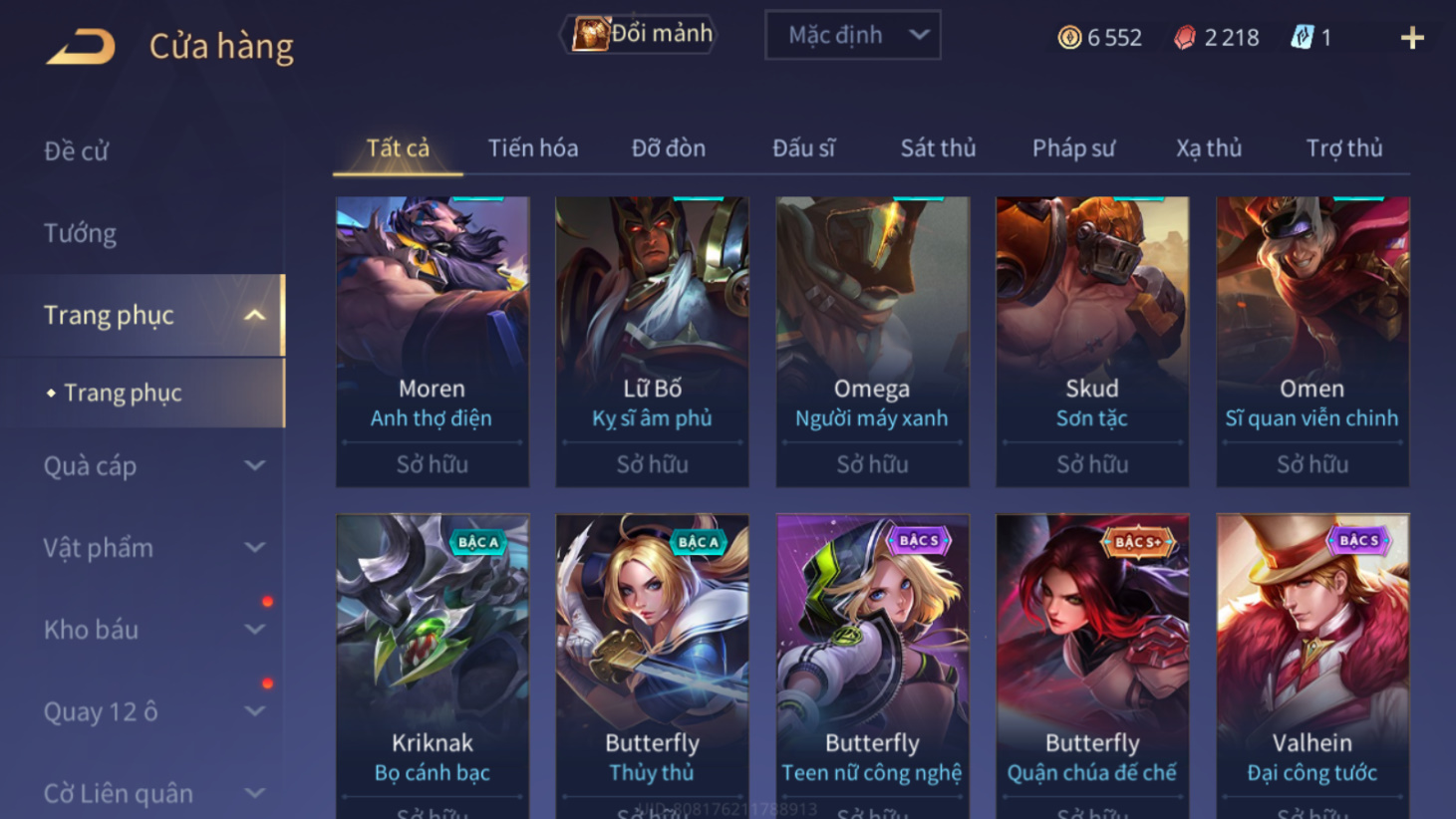Select the Tiến hóa filter tab
Viewport: 1456px width, 819px height.
point(533,148)
